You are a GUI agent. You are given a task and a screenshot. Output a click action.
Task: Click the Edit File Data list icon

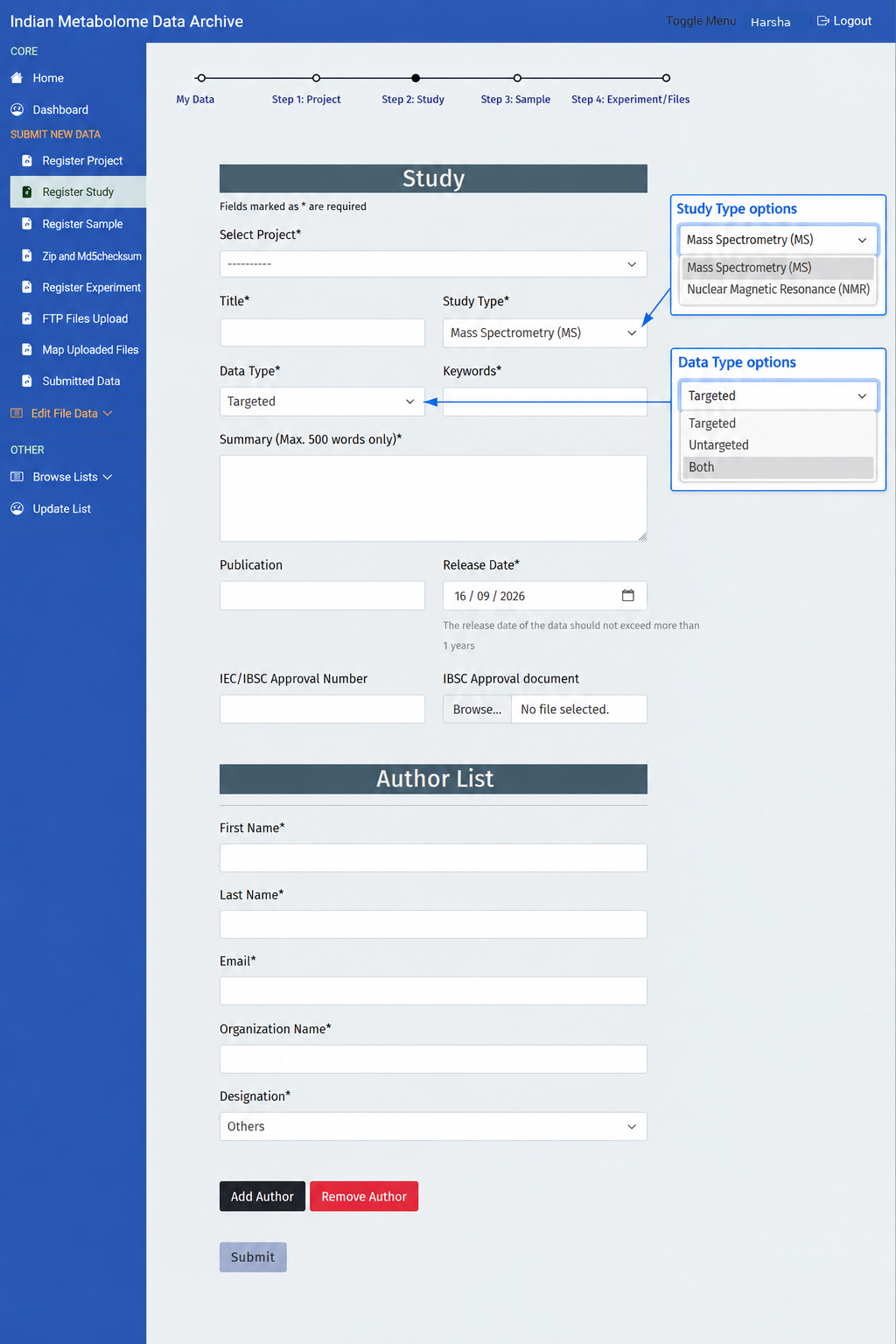point(17,413)
